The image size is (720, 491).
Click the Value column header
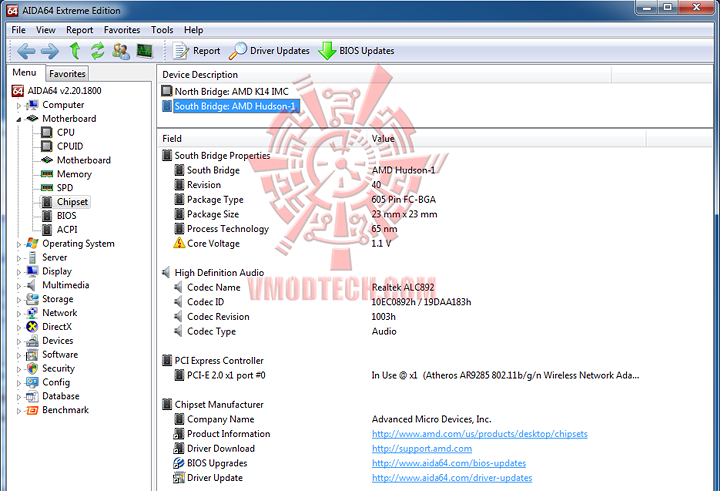point(506,139)
